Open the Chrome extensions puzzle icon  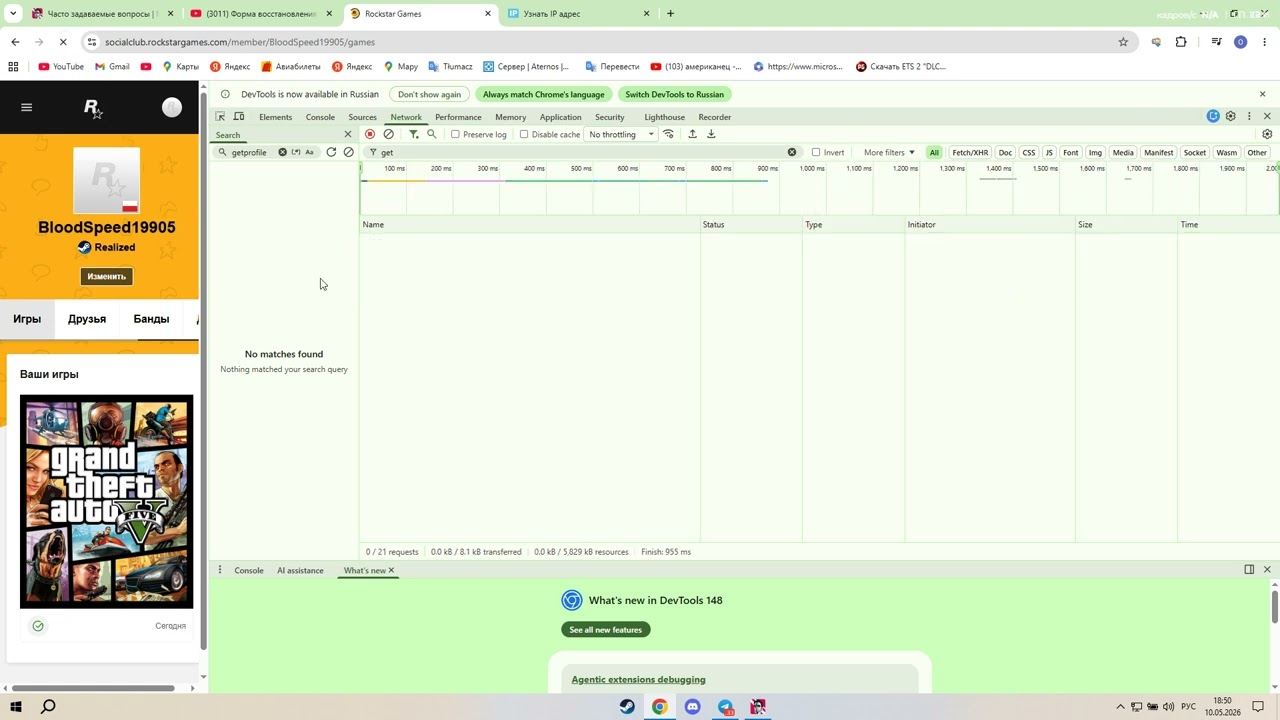click(x=1181, y=42)
